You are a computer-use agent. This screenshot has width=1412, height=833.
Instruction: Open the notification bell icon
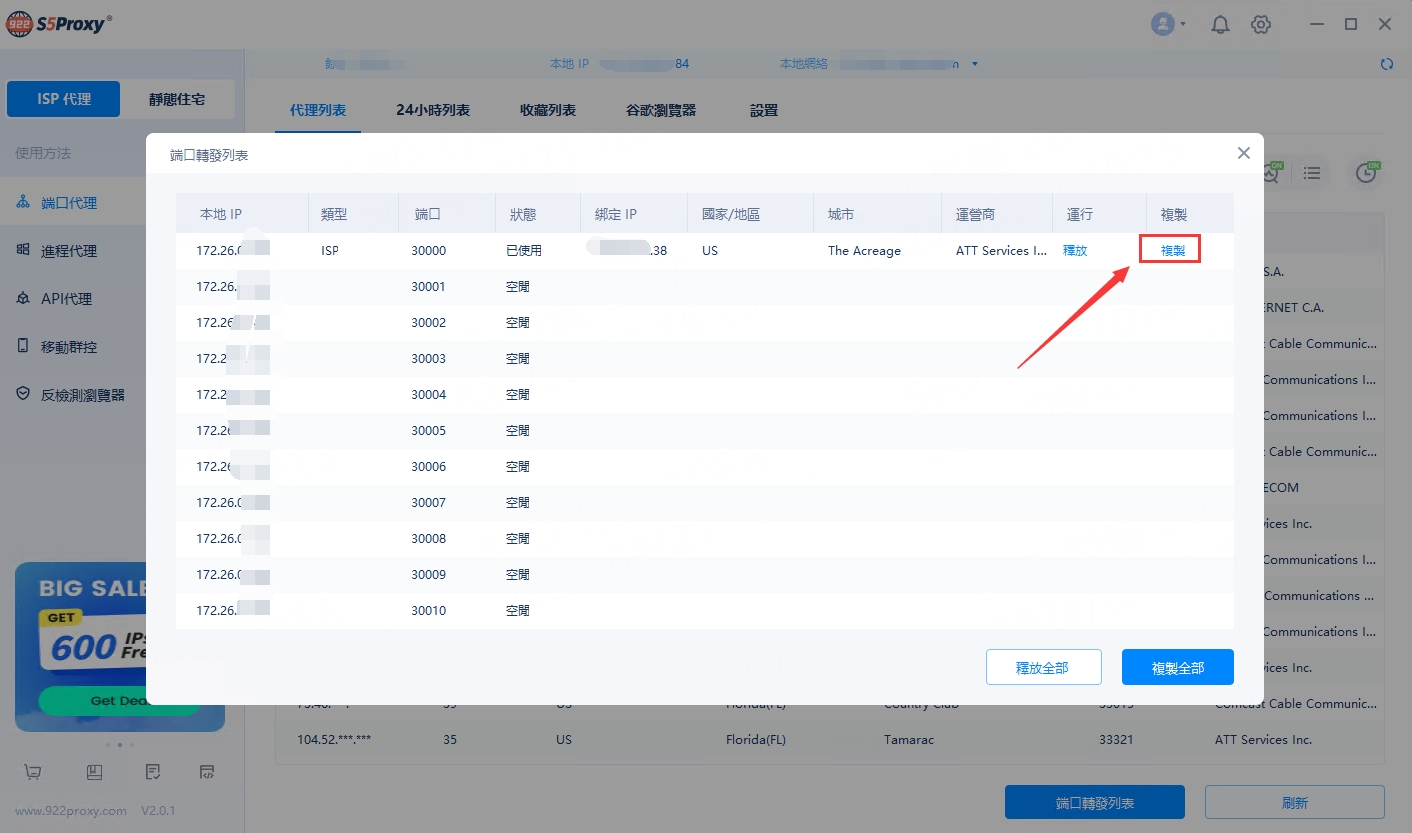pyautogui.click(x=1220, y=25)
